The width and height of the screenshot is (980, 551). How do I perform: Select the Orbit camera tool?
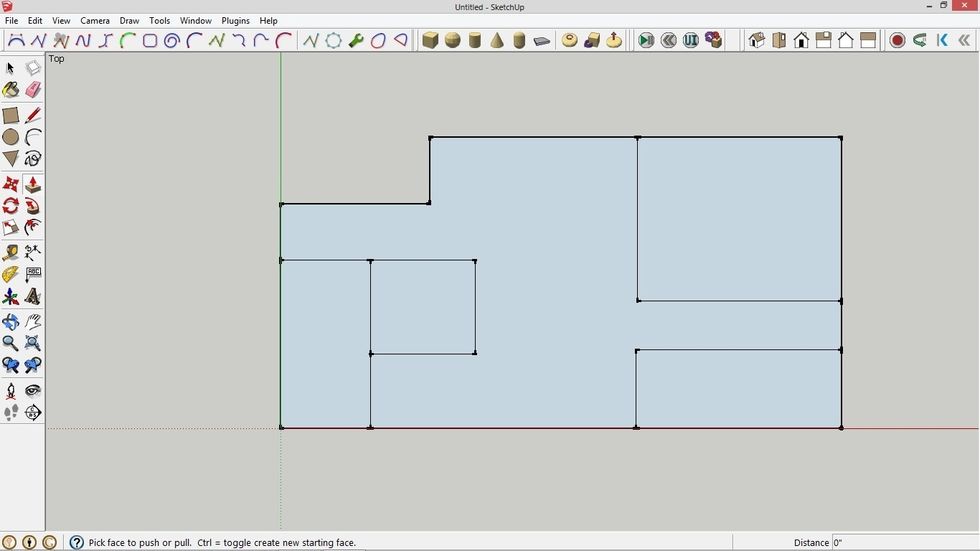point(11,322)
